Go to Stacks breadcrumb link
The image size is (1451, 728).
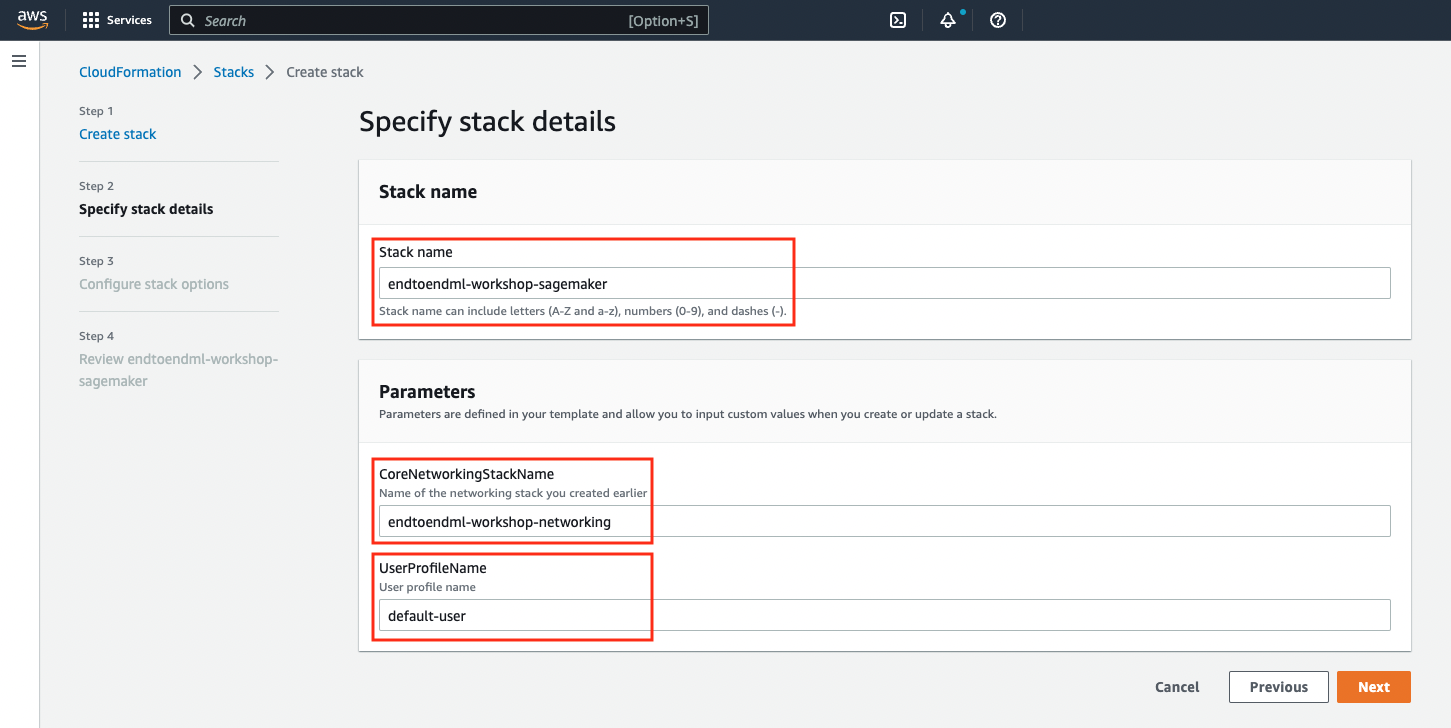(234, 72)
